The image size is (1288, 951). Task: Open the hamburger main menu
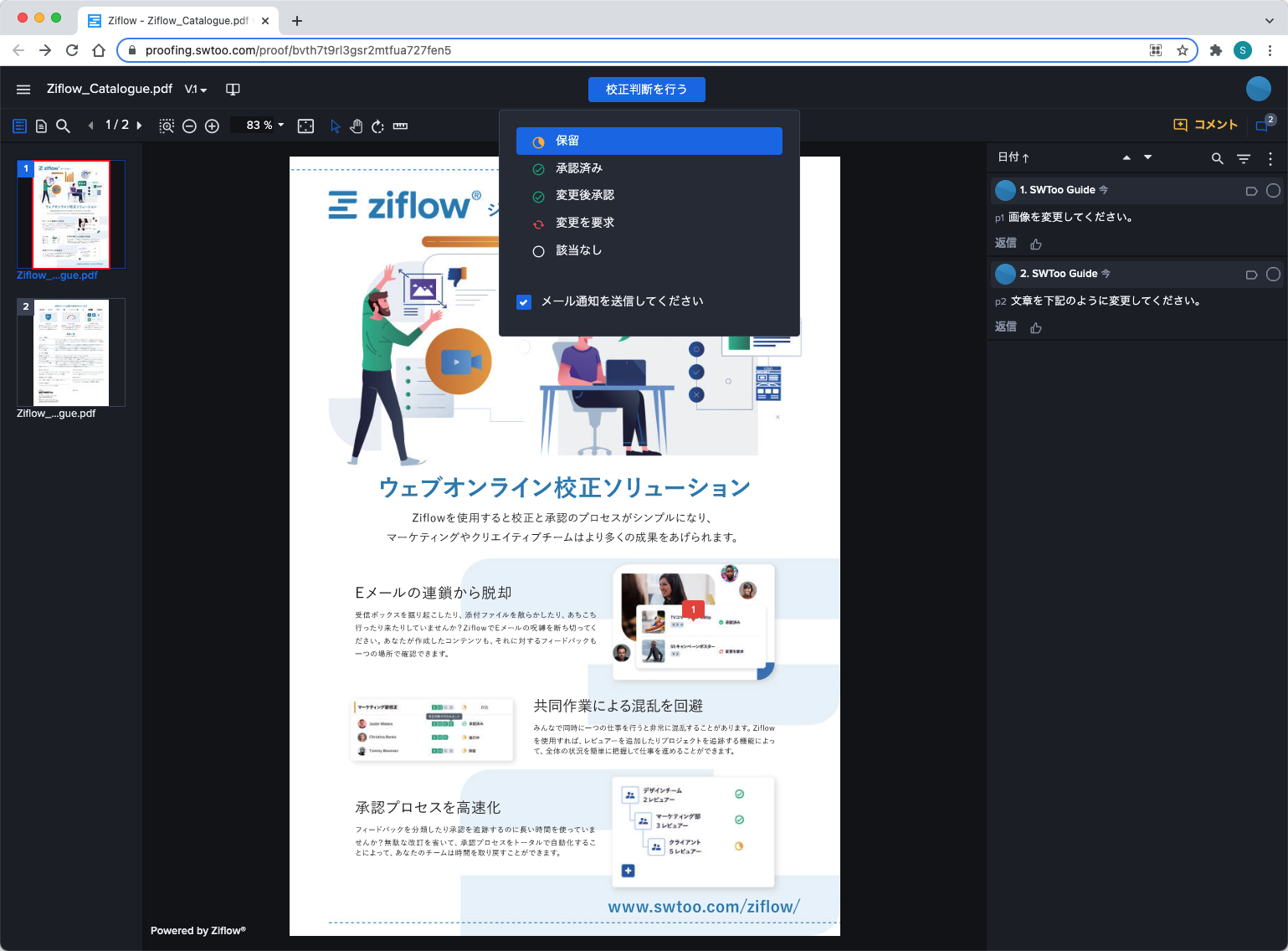23,90
